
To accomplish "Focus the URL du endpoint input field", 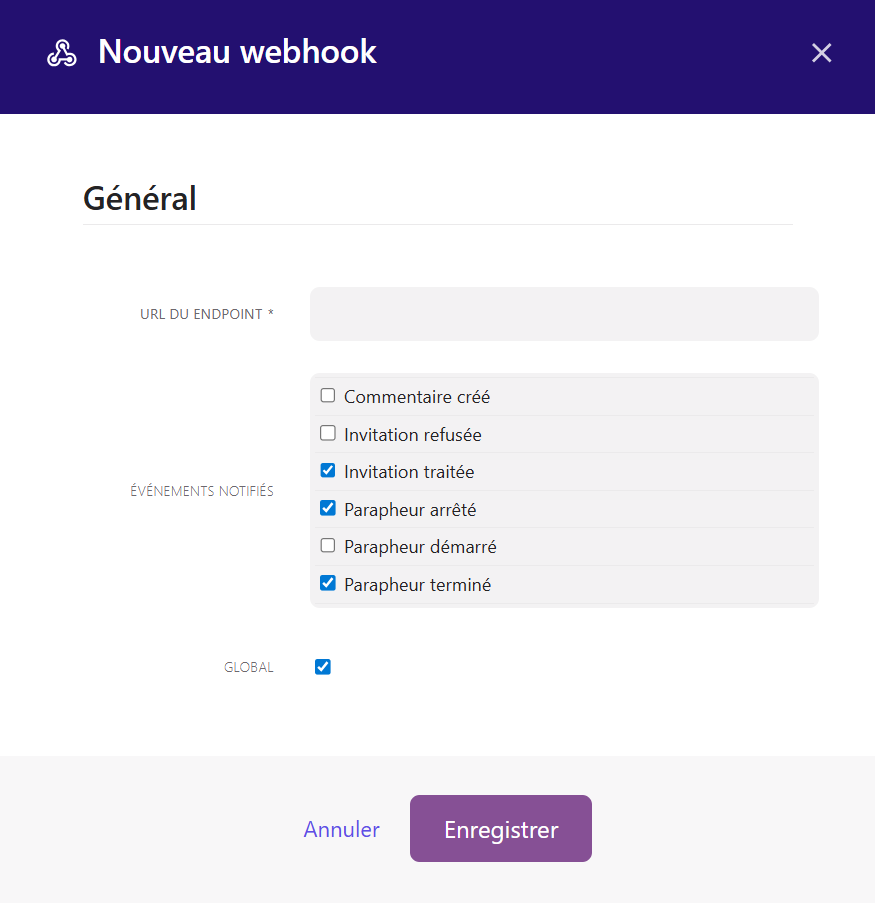I will point(564,314).
